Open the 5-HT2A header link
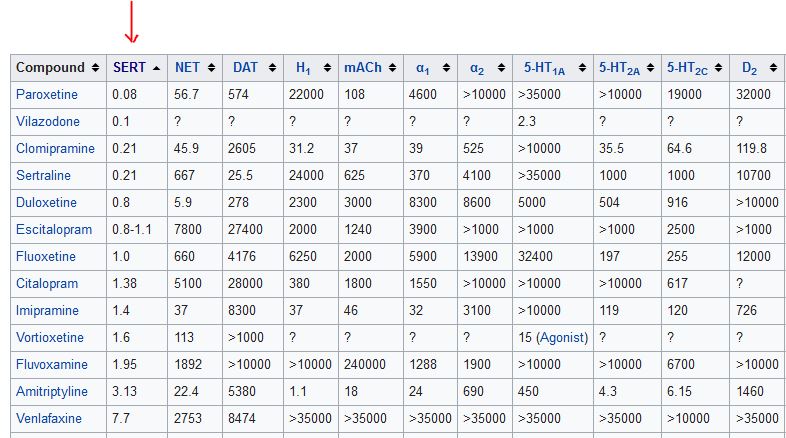 coord(620,68)
